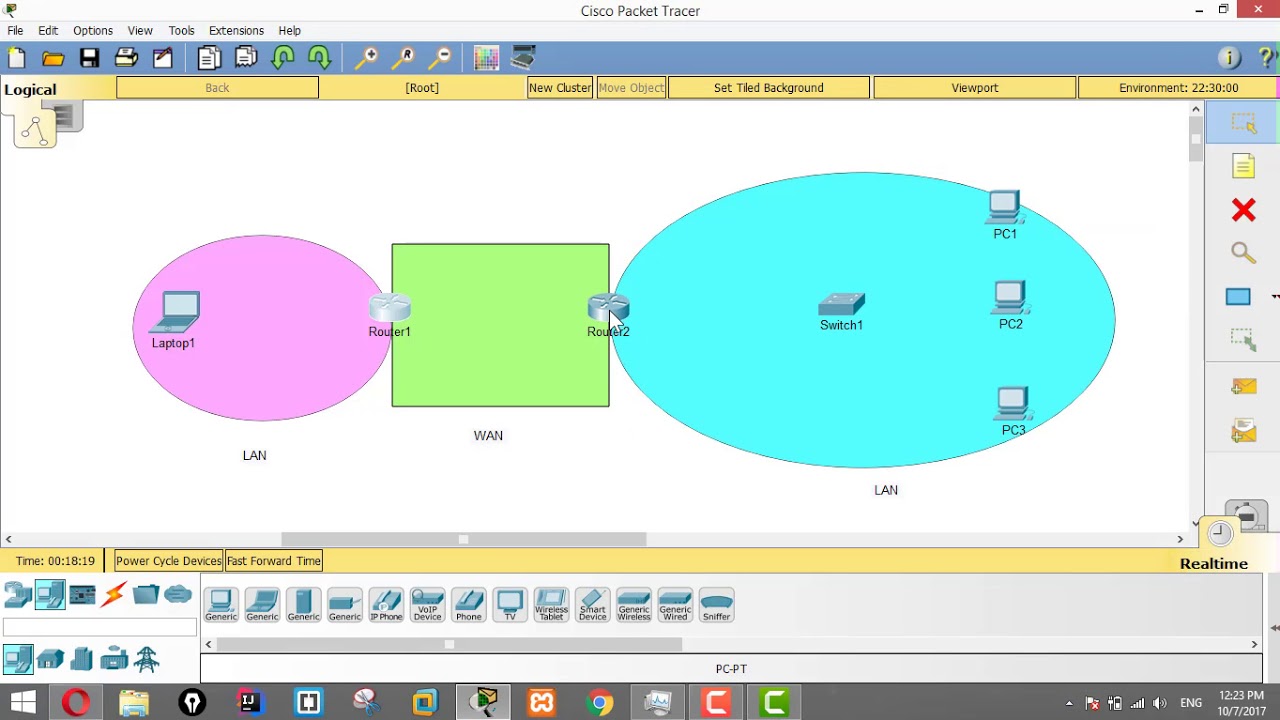The height and width of the screenshot is (720, 1280).
Task: Click Power Cycle Devices button
Action: 168,561
